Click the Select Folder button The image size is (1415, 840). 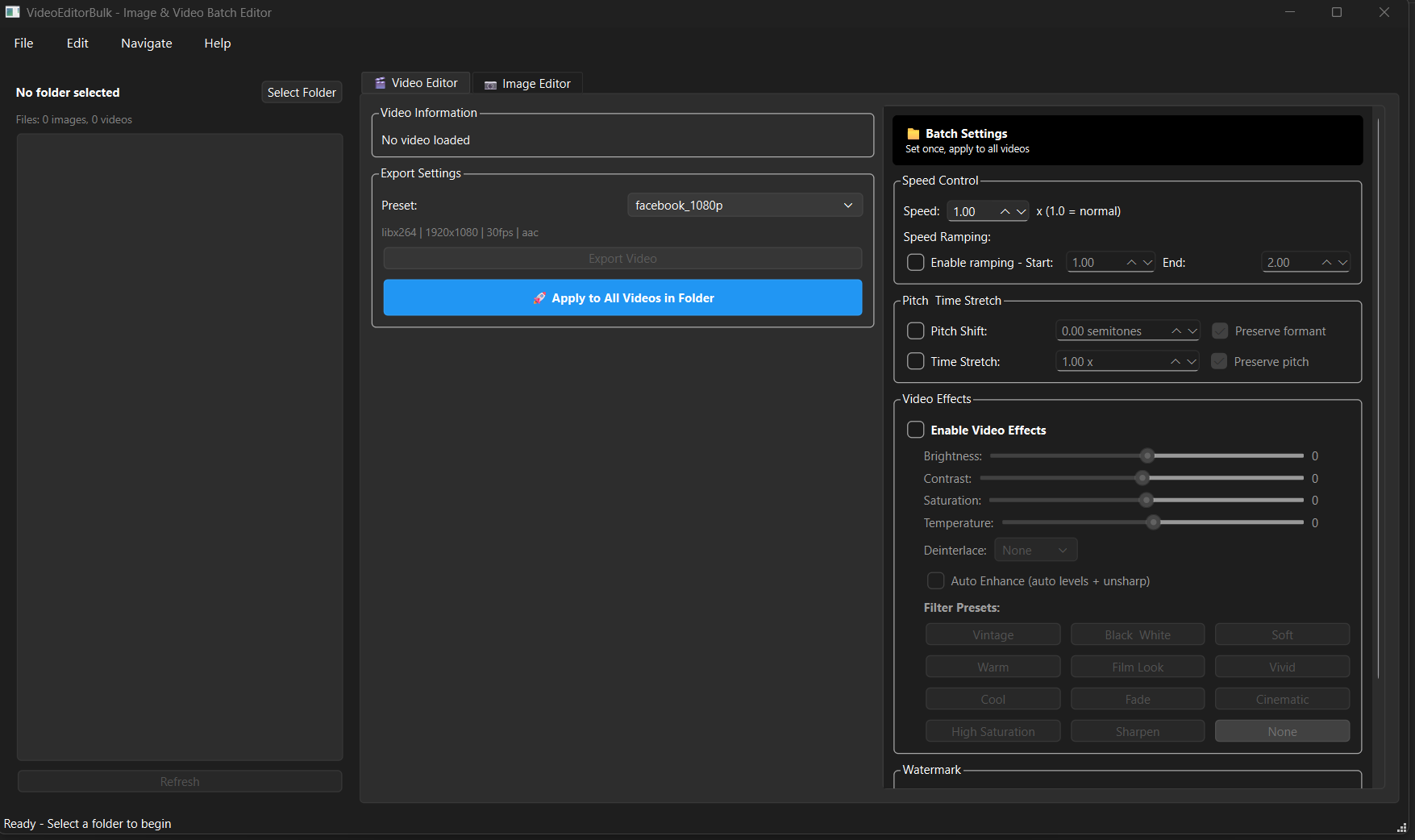pyautogui.click(x=302, y=93)
